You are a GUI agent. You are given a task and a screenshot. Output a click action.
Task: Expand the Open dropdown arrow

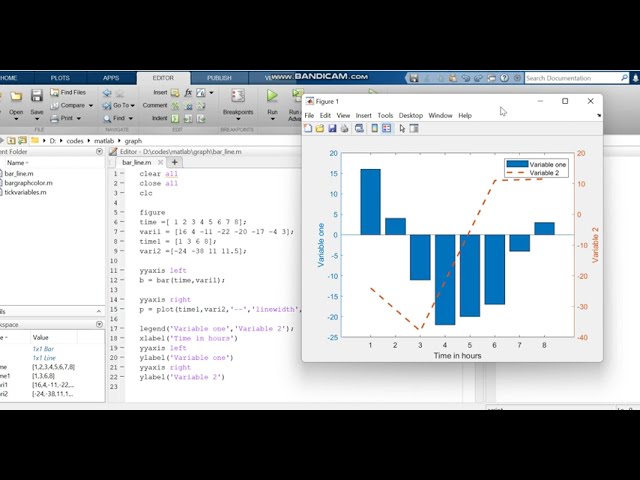(x=16, y=119)
